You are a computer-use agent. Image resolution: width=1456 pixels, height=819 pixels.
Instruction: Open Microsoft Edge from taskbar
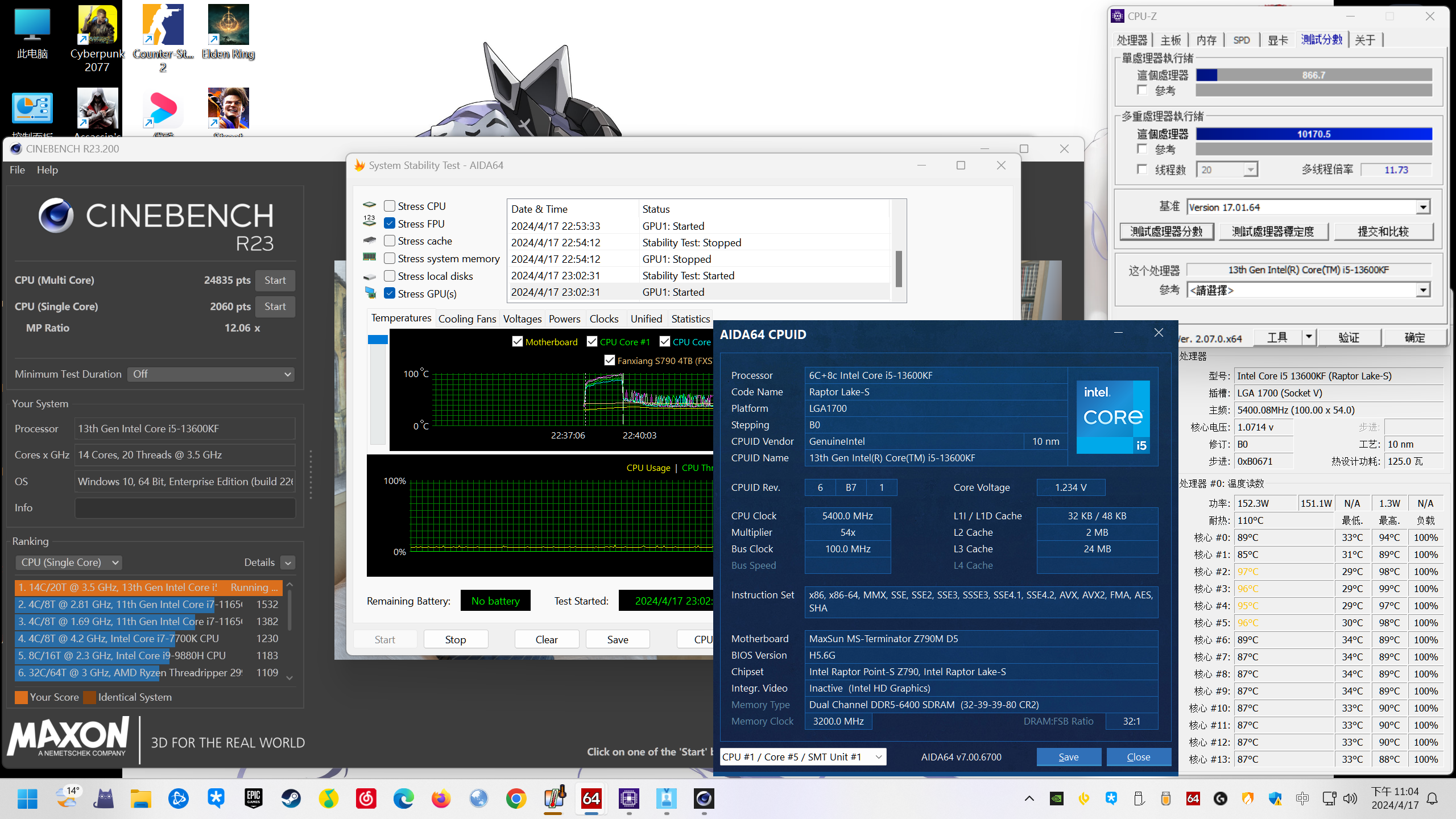click(x=404, y=799)
